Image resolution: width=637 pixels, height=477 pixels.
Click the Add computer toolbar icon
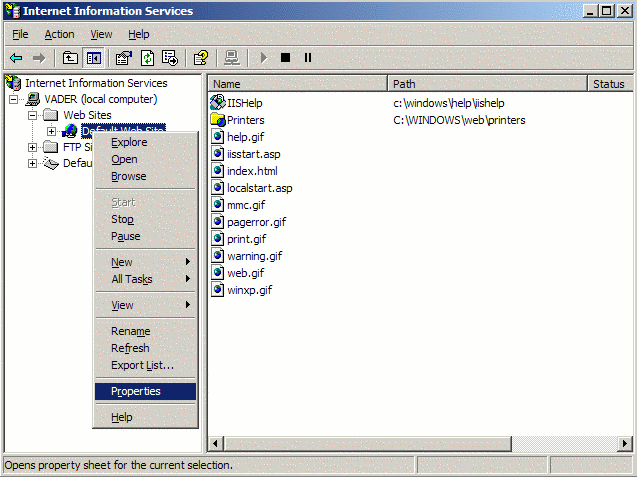tap(232, 58)
